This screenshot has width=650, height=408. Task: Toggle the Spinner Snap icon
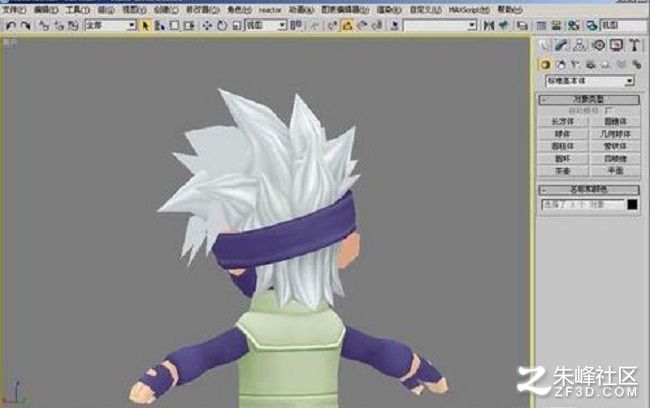pyautogui.click(x=377, y=26)
